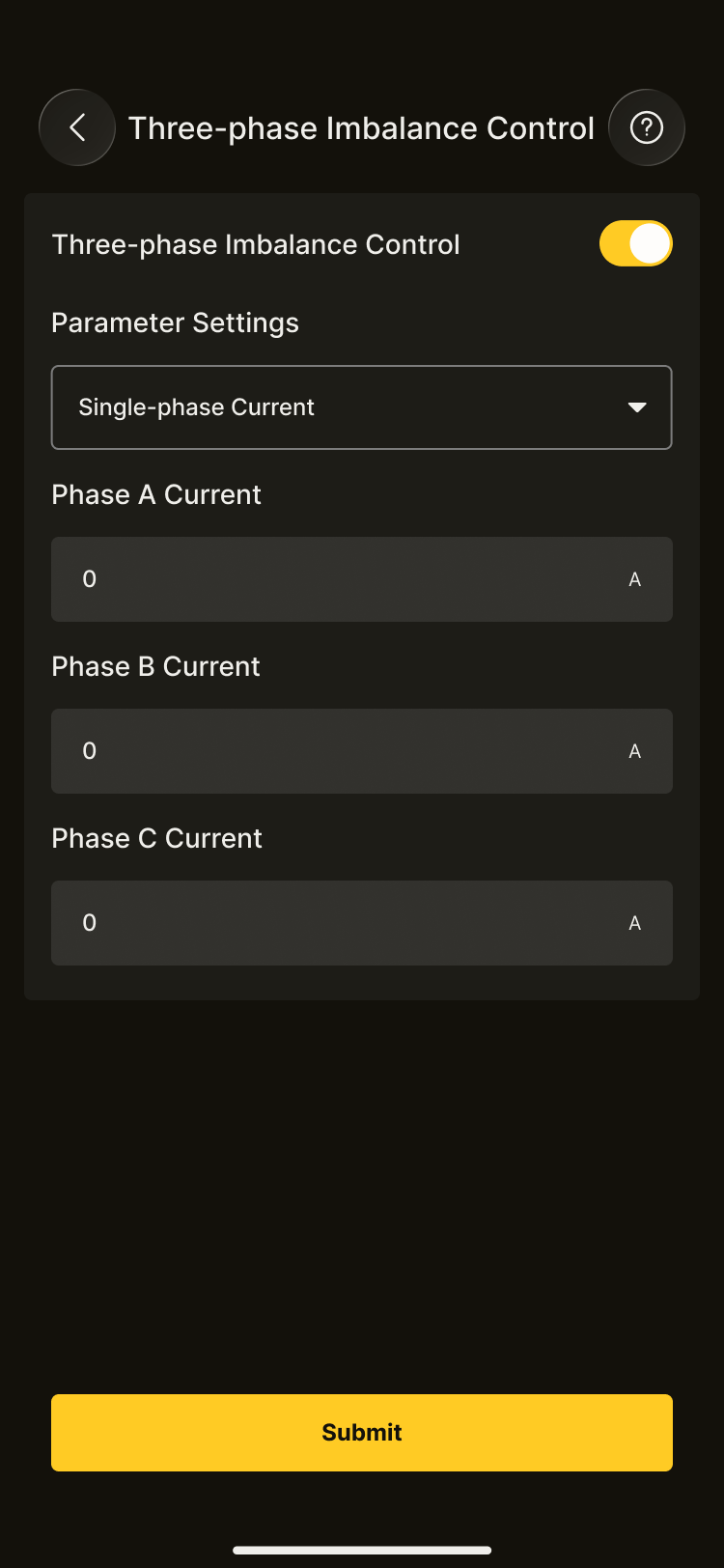Click the 0 value in Phase A field
Viewport: 724px width, 1568px height.
[90, 579]
